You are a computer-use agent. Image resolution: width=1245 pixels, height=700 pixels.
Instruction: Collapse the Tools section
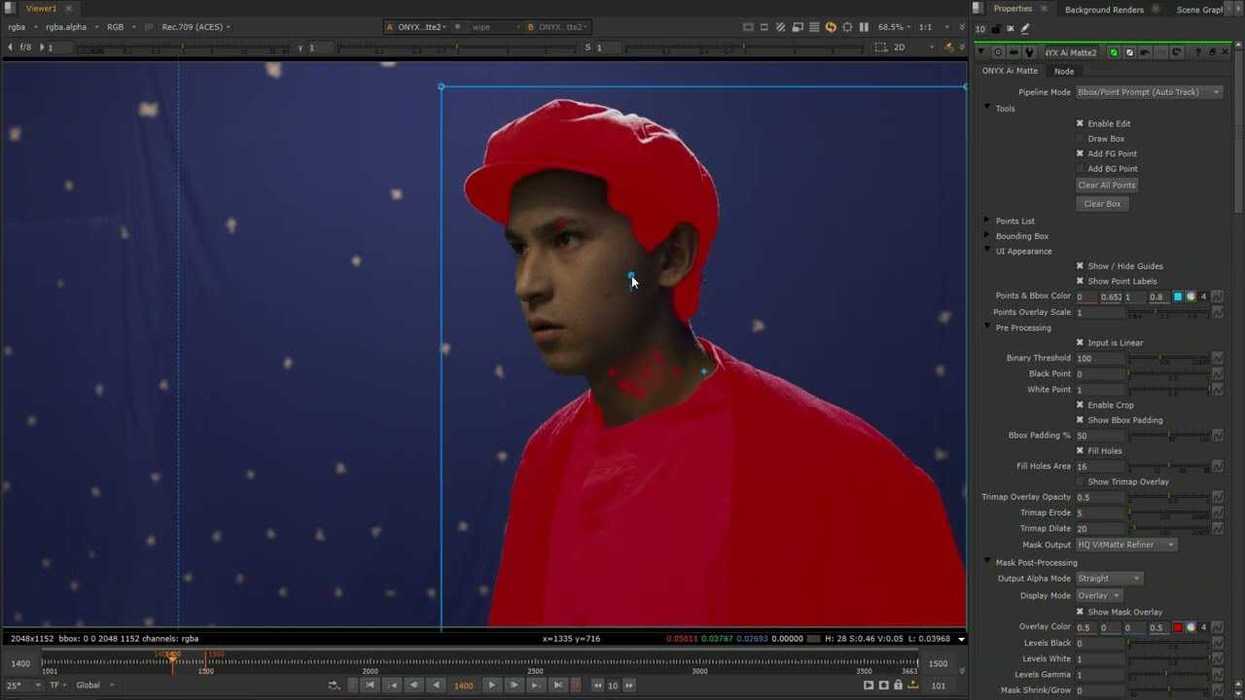click(987, 108)
